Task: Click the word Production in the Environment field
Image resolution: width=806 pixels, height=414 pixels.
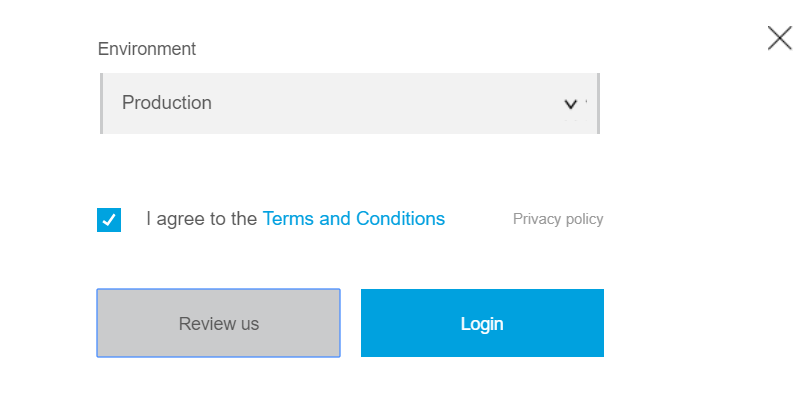Action: tap(167, 103)
